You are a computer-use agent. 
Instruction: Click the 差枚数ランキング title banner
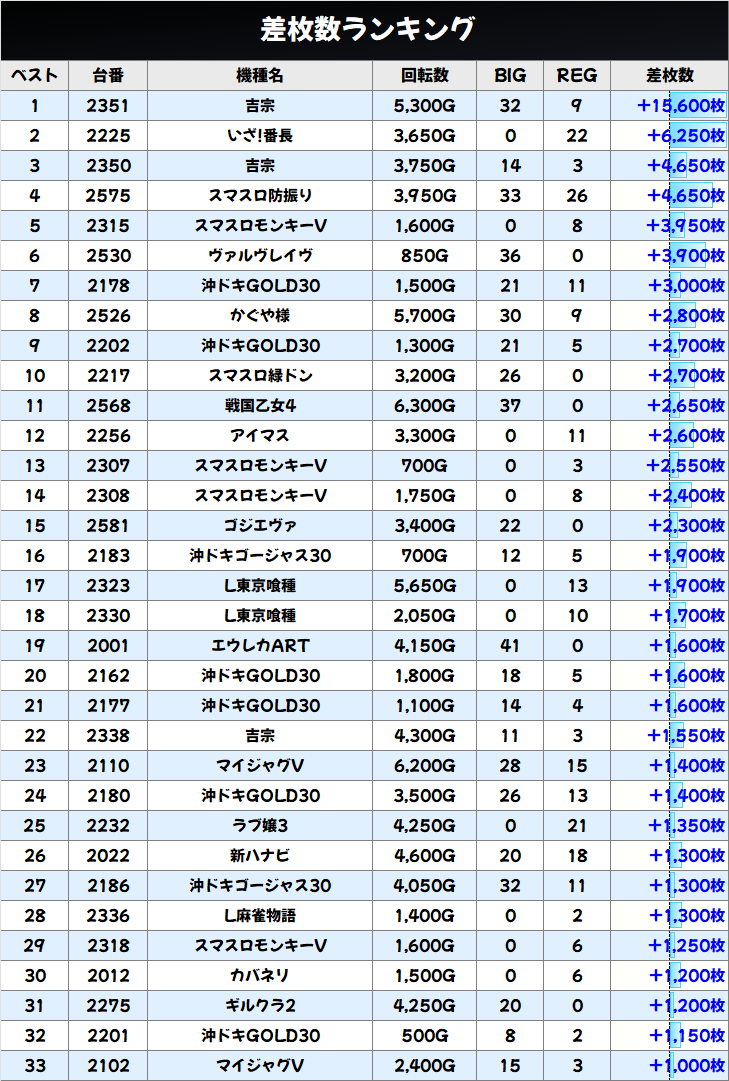pyautogui.click(x=364, y=30)
